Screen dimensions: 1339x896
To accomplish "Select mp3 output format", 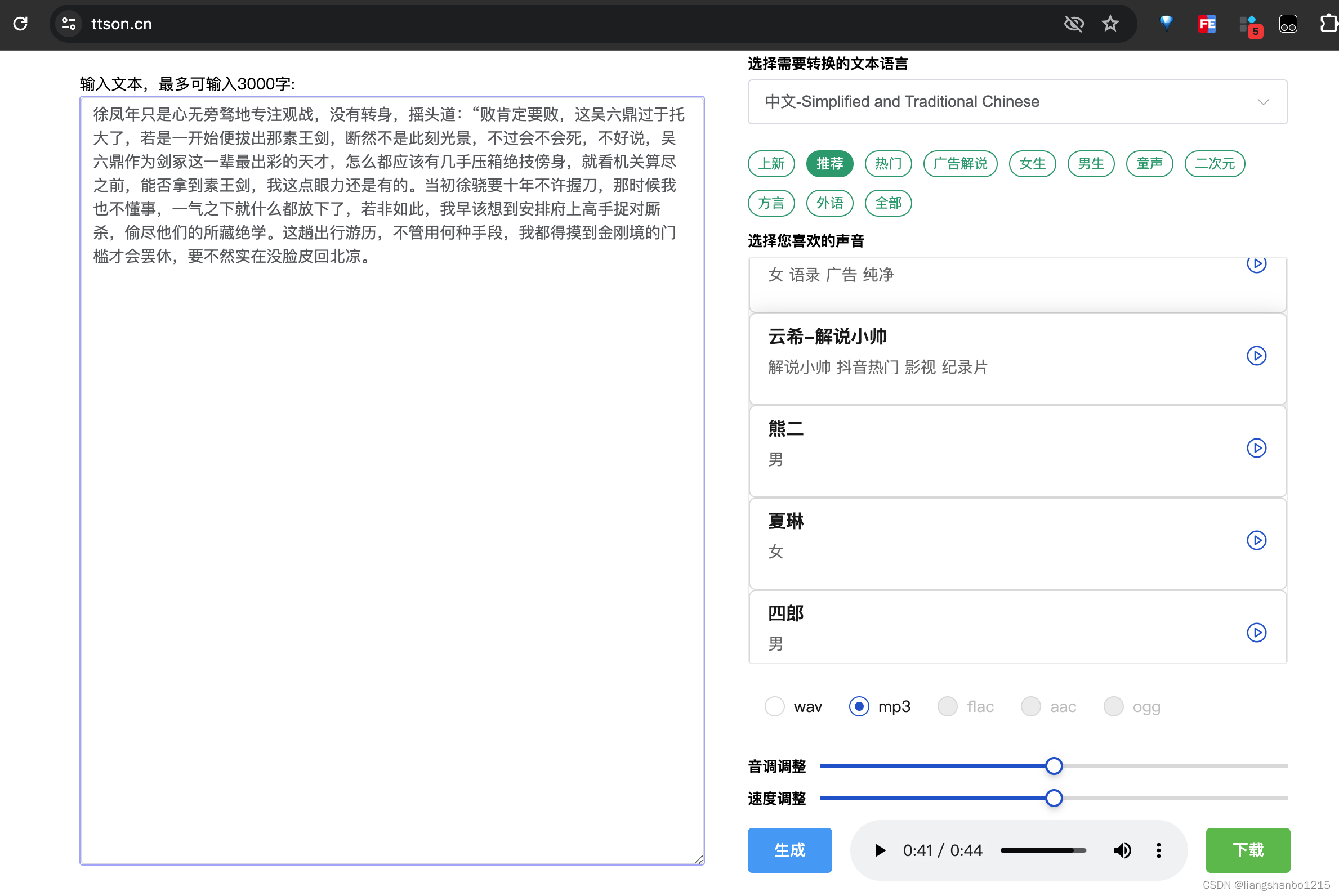I will pyautogui.click(x=859, y=706).
